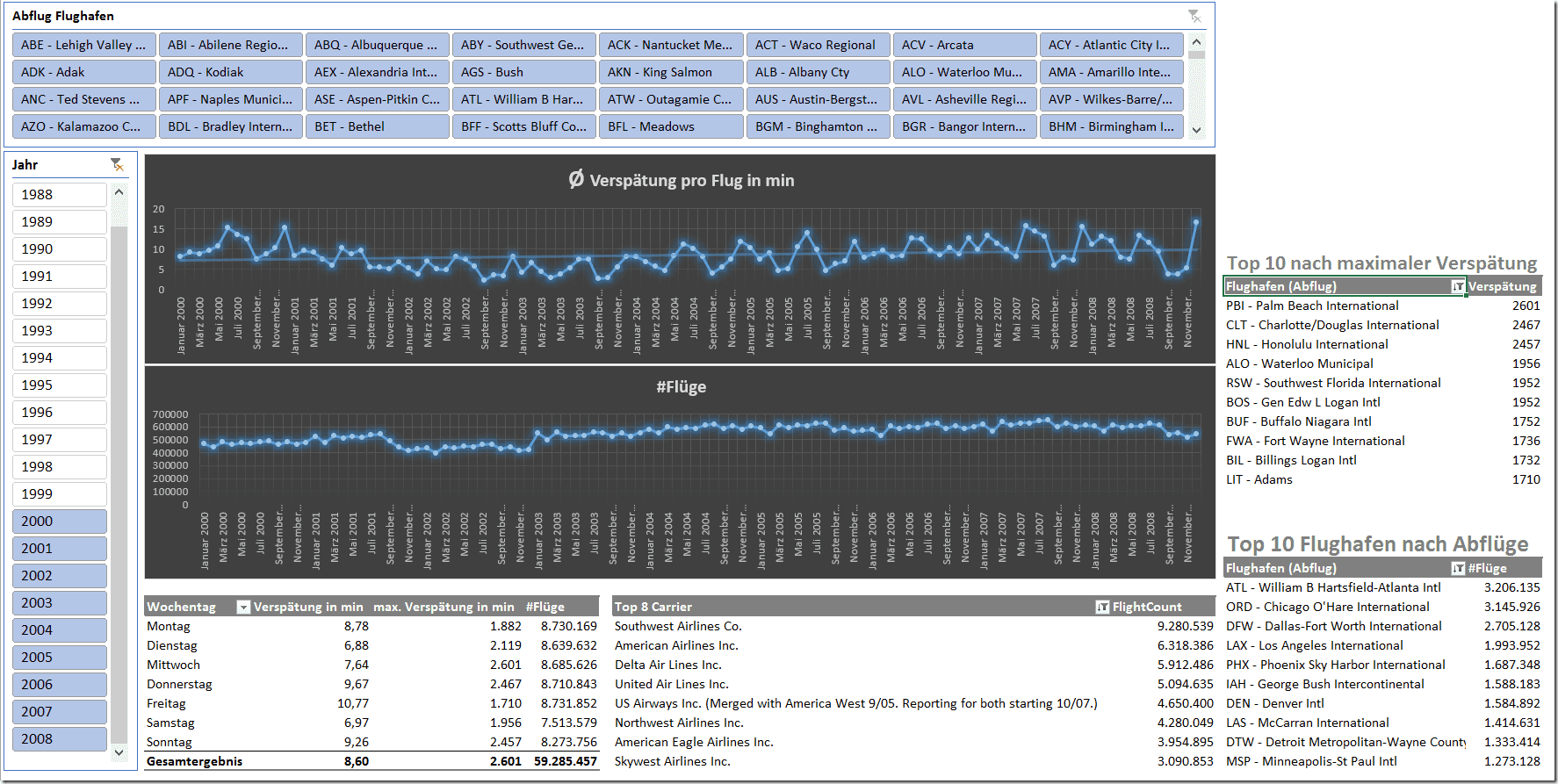Select ABE - Lehigh Valley airport button
This screenshot has height=784, width=1558.
(x=84, y=45)
